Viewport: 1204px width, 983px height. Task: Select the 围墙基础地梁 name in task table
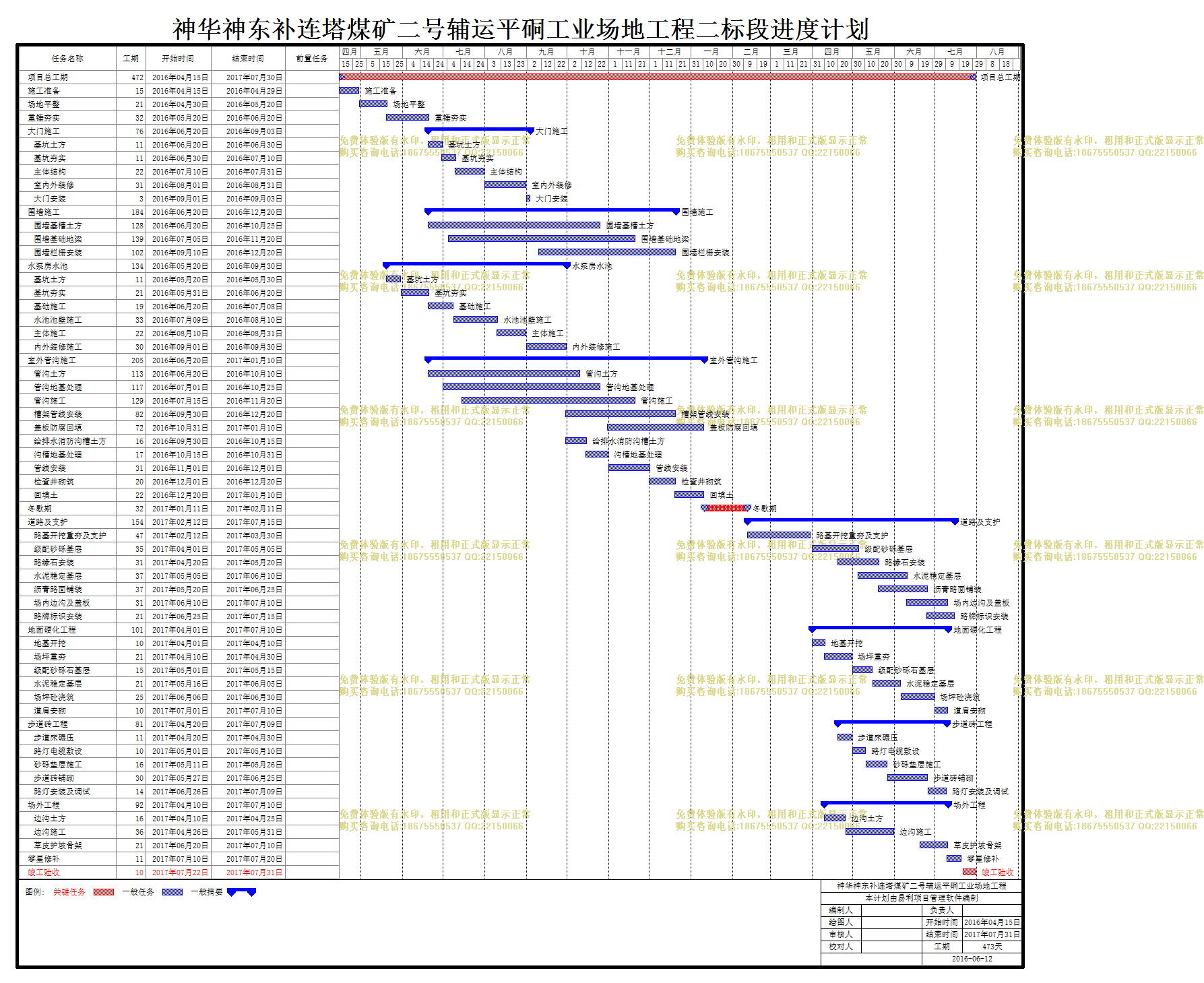[58, 239]
